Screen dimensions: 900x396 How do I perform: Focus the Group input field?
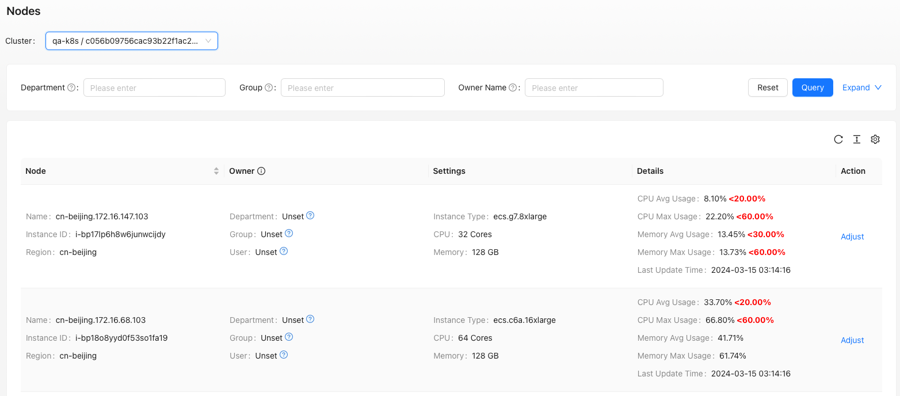point(363,88)
